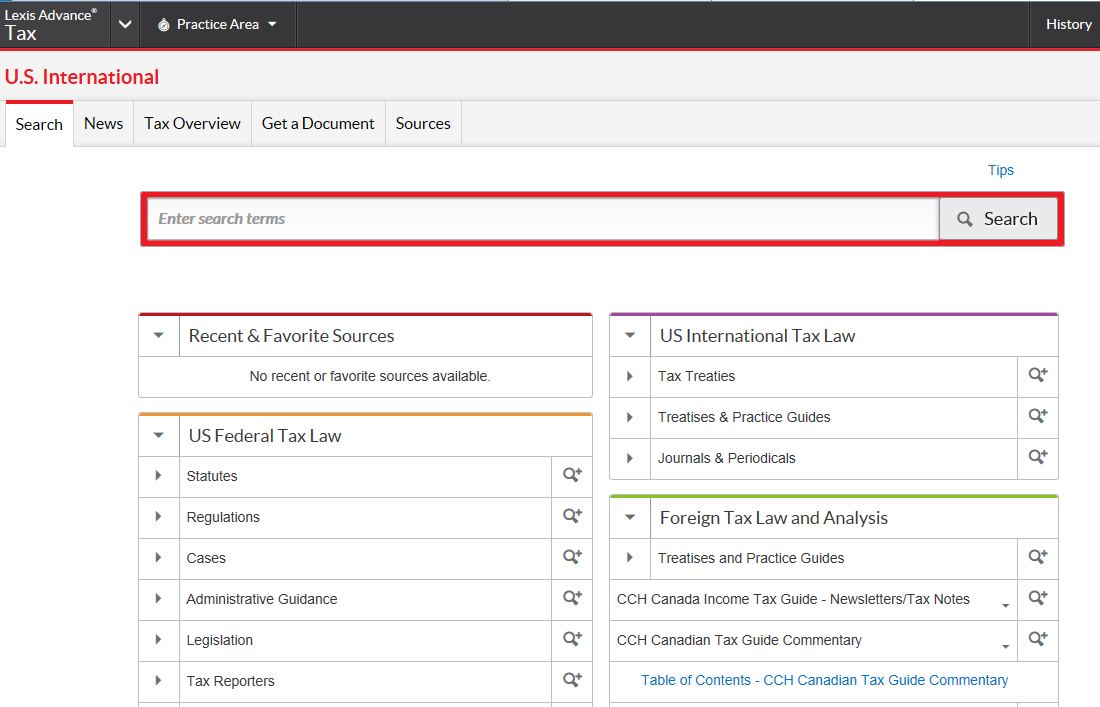Expand the Regulations row

(x=159, y=517)
